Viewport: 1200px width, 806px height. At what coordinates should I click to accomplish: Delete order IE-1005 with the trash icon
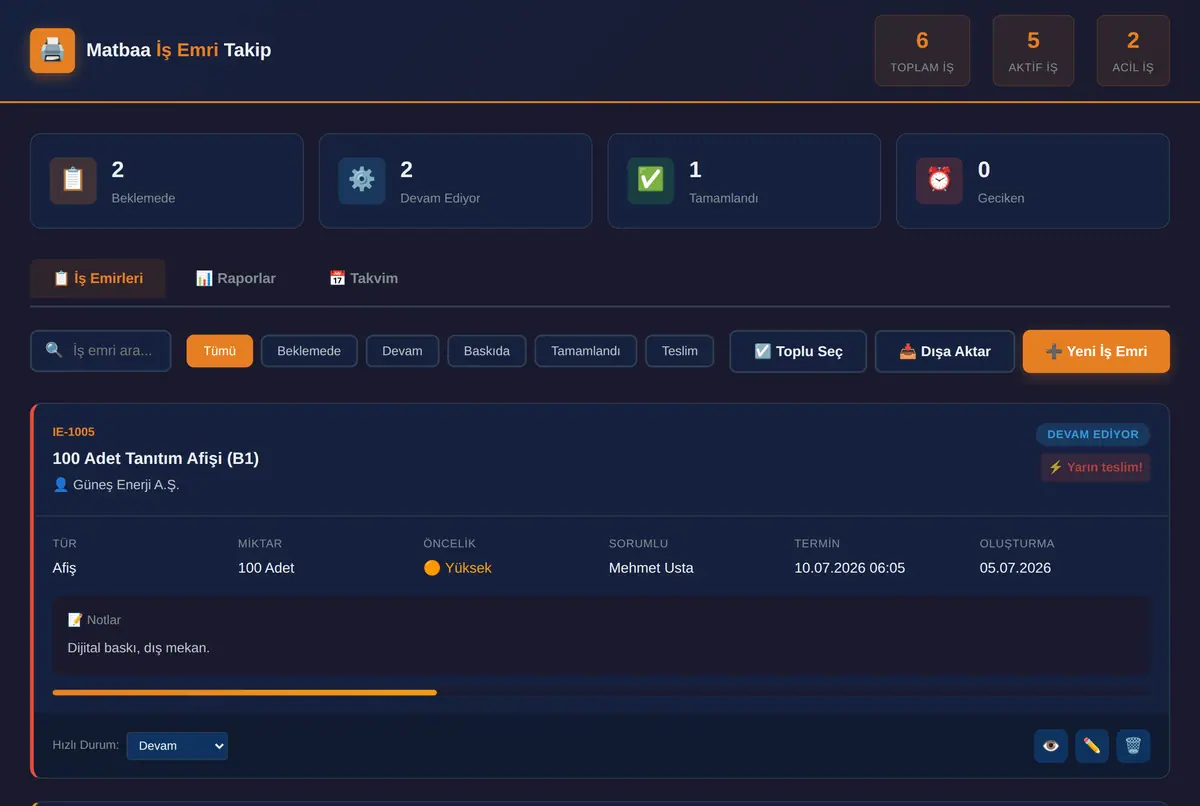click(x=1133, y=746)
